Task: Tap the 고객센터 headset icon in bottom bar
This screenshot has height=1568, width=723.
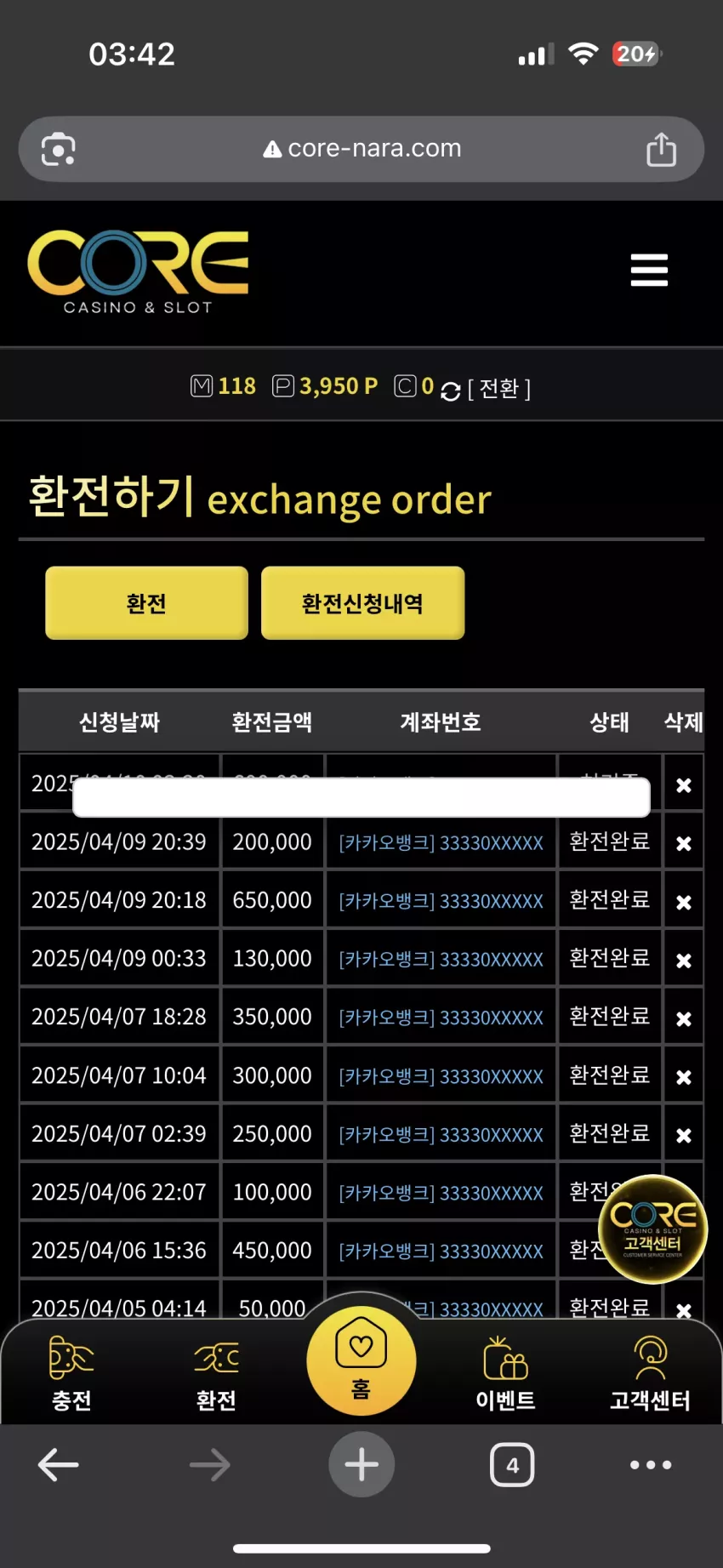Action: [x=650, y=1373]
